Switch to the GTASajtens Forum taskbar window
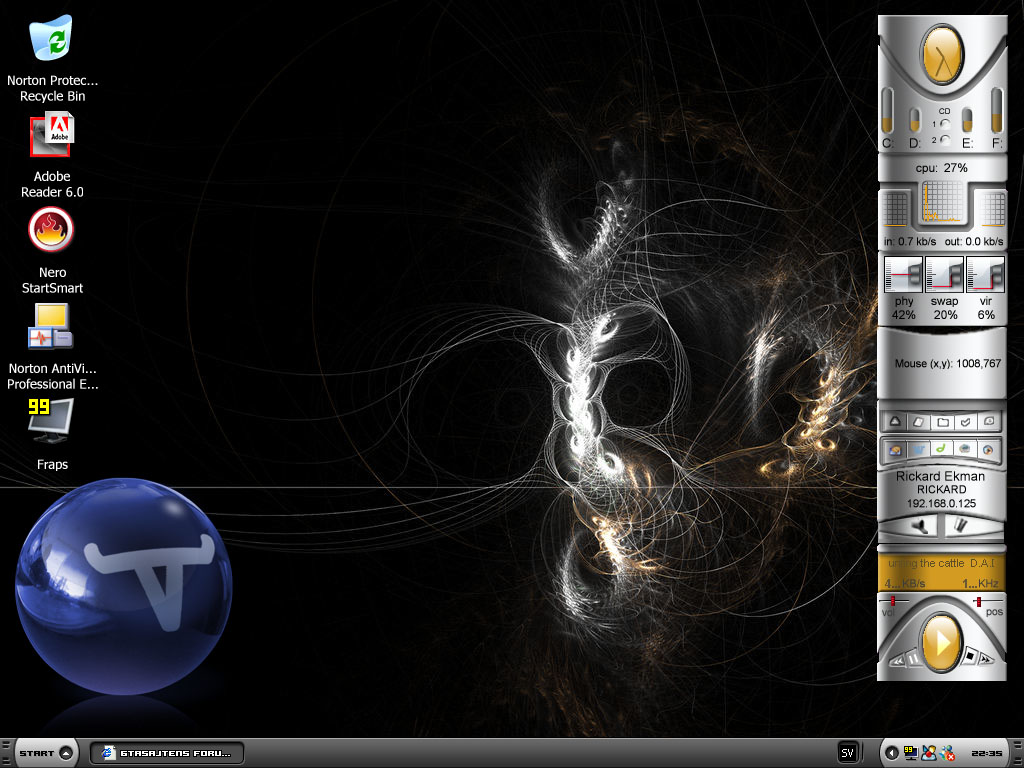The height and width of the screenshot is (768, 1024). 166,753
